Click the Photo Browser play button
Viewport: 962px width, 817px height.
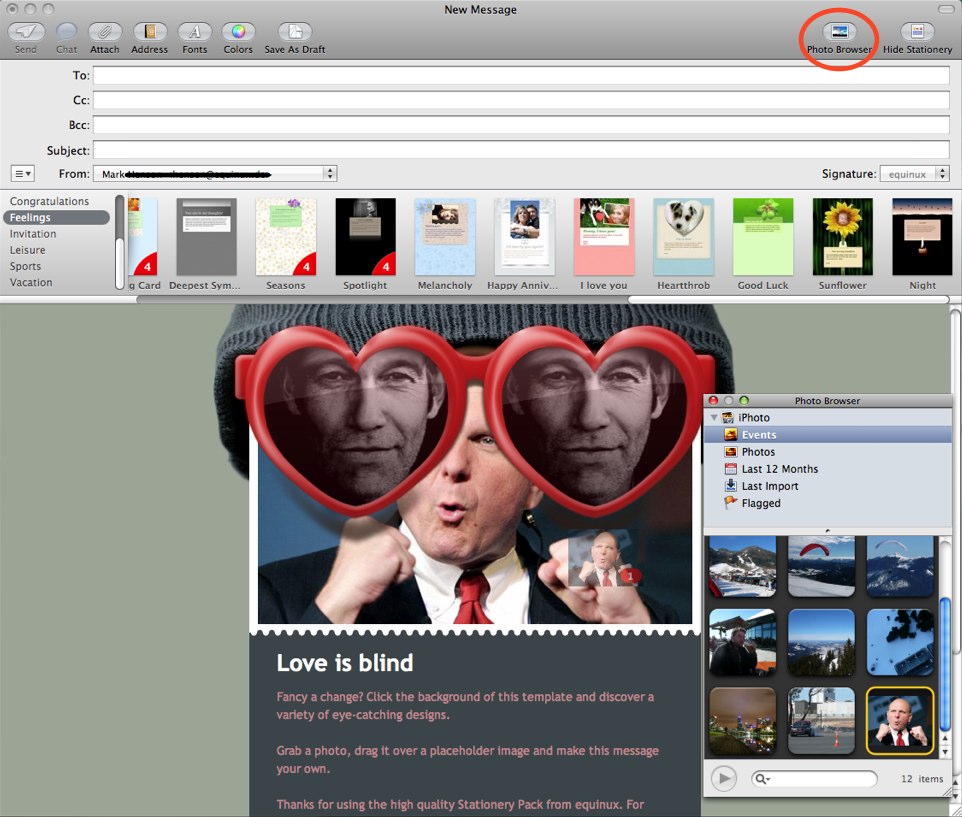(x=724, y=778)
